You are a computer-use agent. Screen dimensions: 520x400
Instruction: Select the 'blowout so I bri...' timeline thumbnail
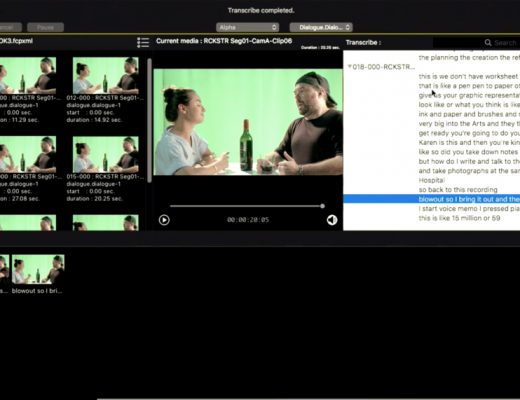[x=38, y=269]
